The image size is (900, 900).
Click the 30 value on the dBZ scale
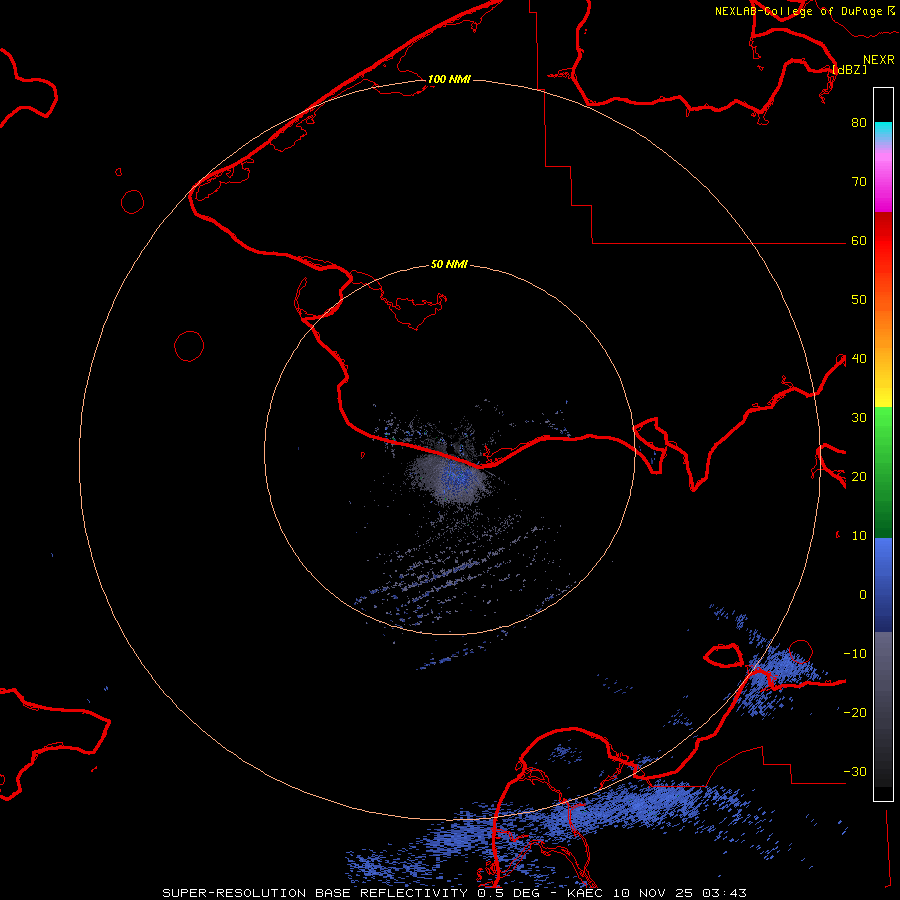pyautogui.click(x=859, y=418)
